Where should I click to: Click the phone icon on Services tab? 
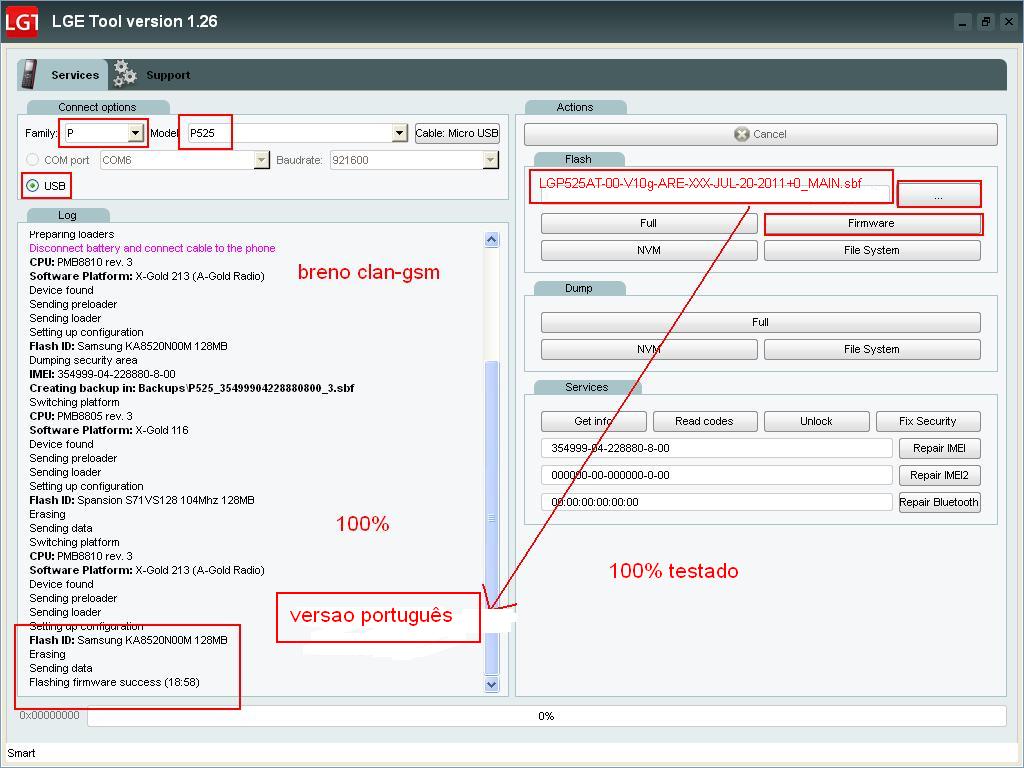28,74
